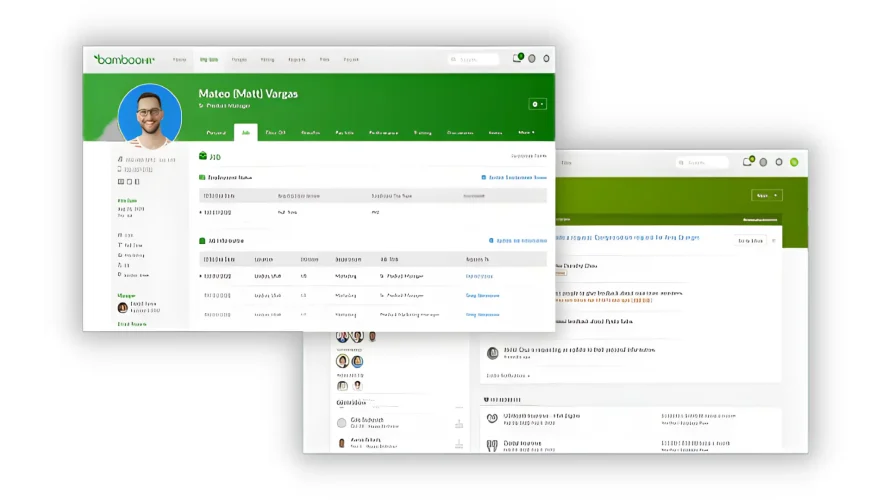
Task: Open the People navigation item
Action: (x=239, y=60)
